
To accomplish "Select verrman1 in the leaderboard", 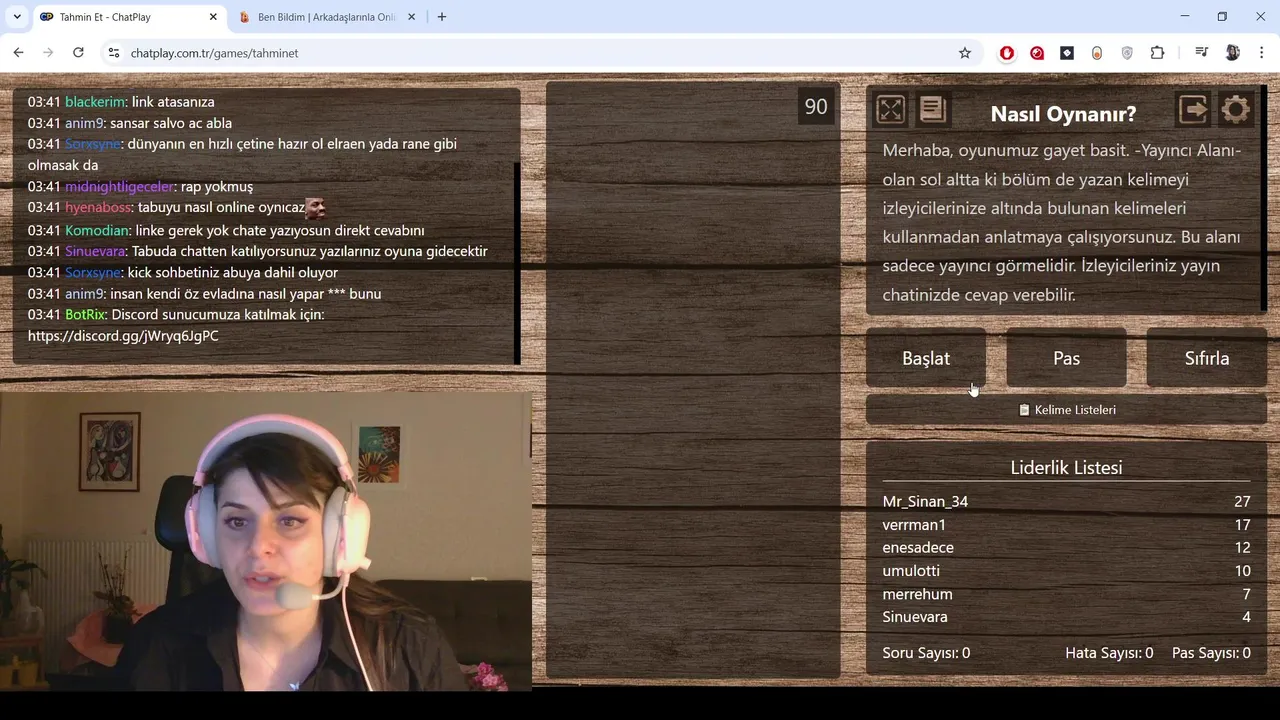I will (914, 525).
